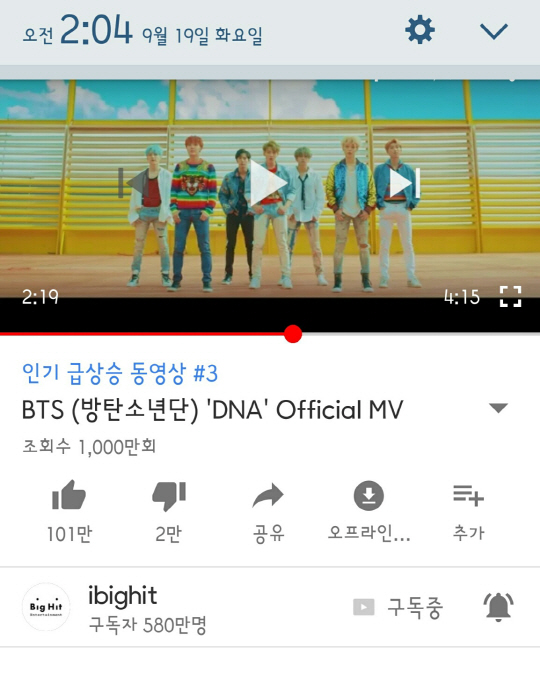The width and height of the screenshot is (540, 673).
Task: Share the video via 공유 arrow
Action: coord(268,496)
